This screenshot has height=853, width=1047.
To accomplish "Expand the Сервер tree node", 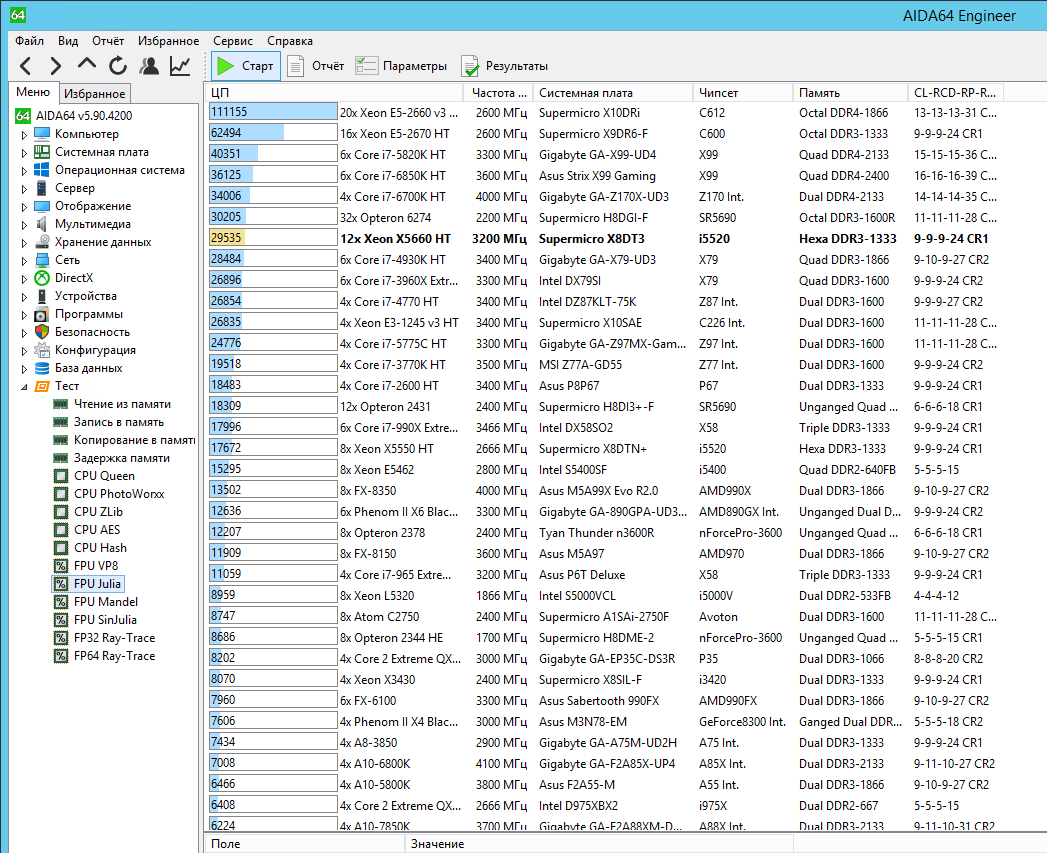I will pyautogui.click(x=25, y=188).
